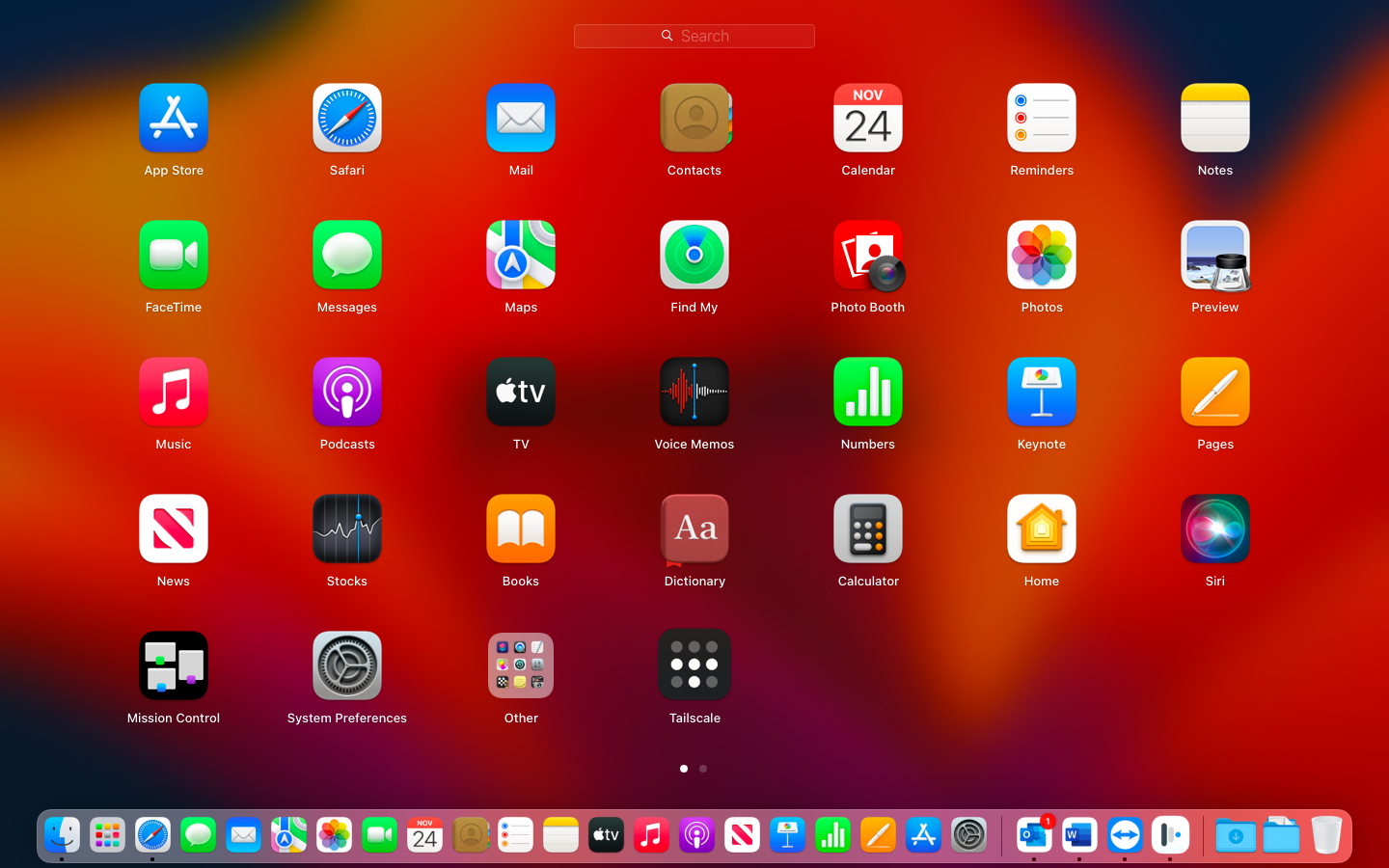Open the Podcasts app in the grid
Viewport: 1389px width, 868px height.
pos(346,393)
